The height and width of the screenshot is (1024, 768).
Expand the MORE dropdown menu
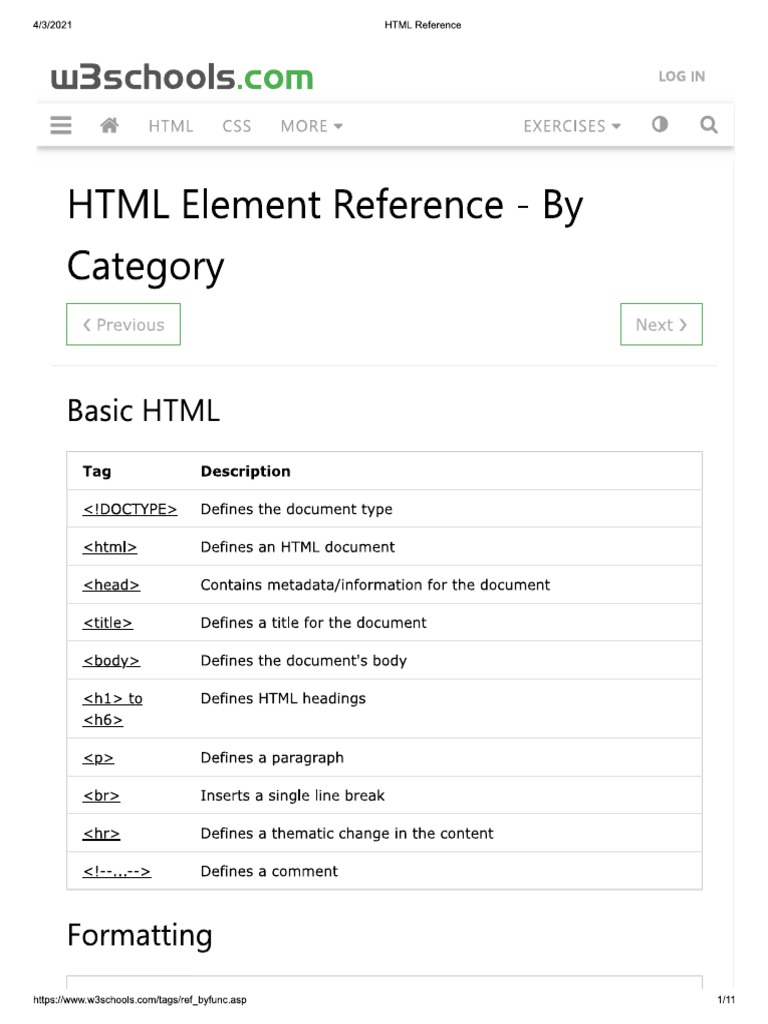pyautogui.click(x=311, y=126)
